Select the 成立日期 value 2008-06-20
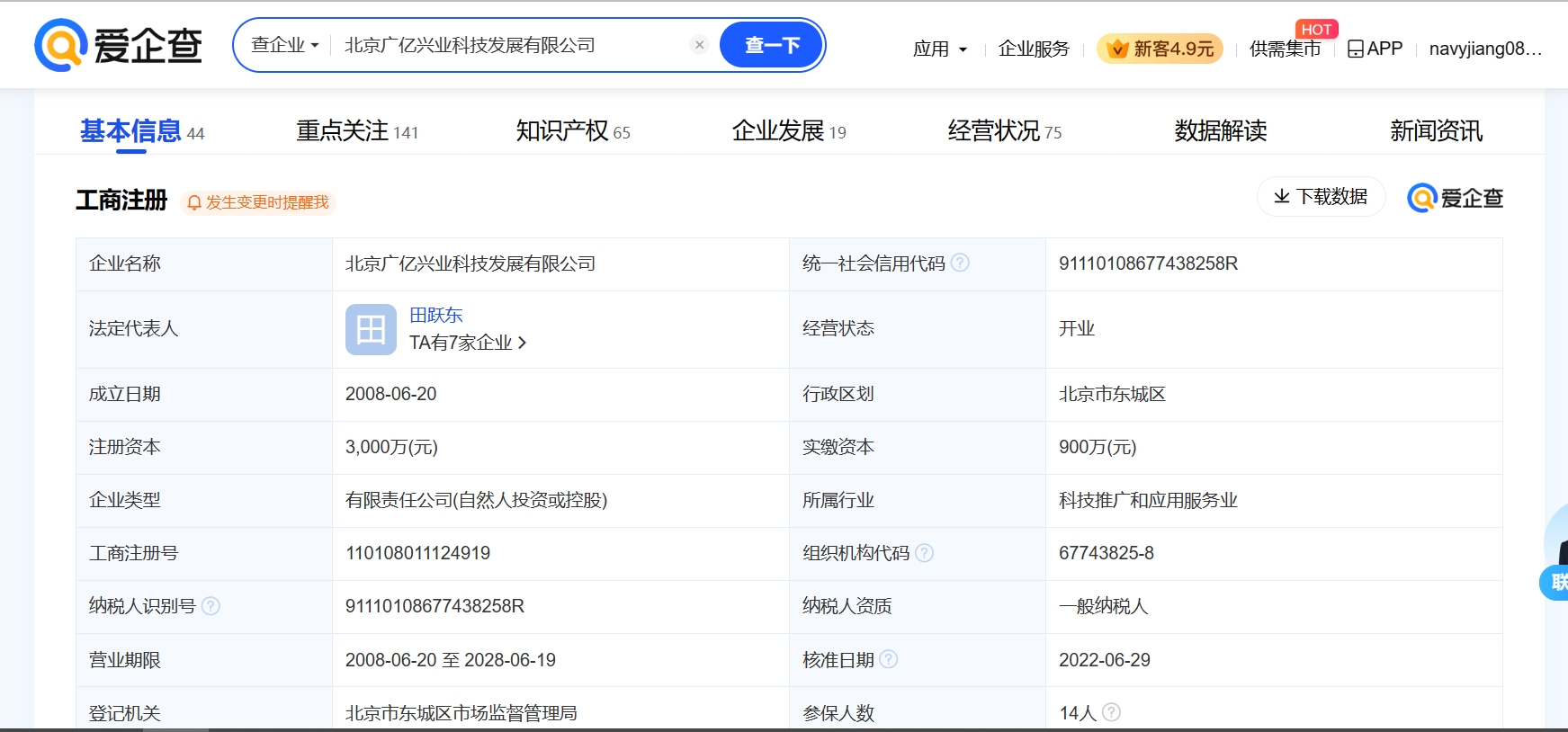 [x=390, y=394]
